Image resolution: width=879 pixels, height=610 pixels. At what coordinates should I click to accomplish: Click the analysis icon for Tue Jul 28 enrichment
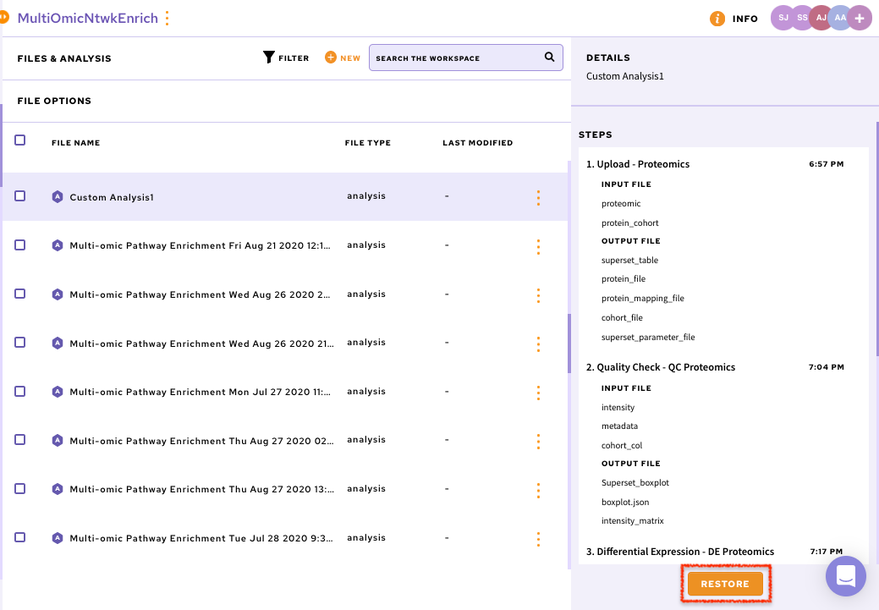(57, 538)
